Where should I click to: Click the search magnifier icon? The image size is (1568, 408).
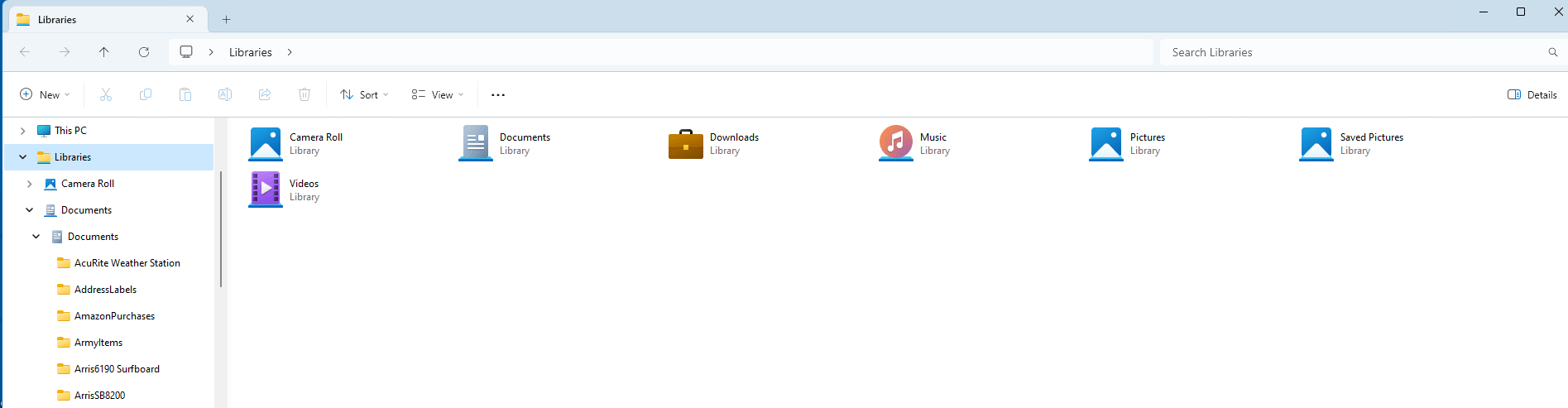pyautogui.click(x=1552, y=52)
